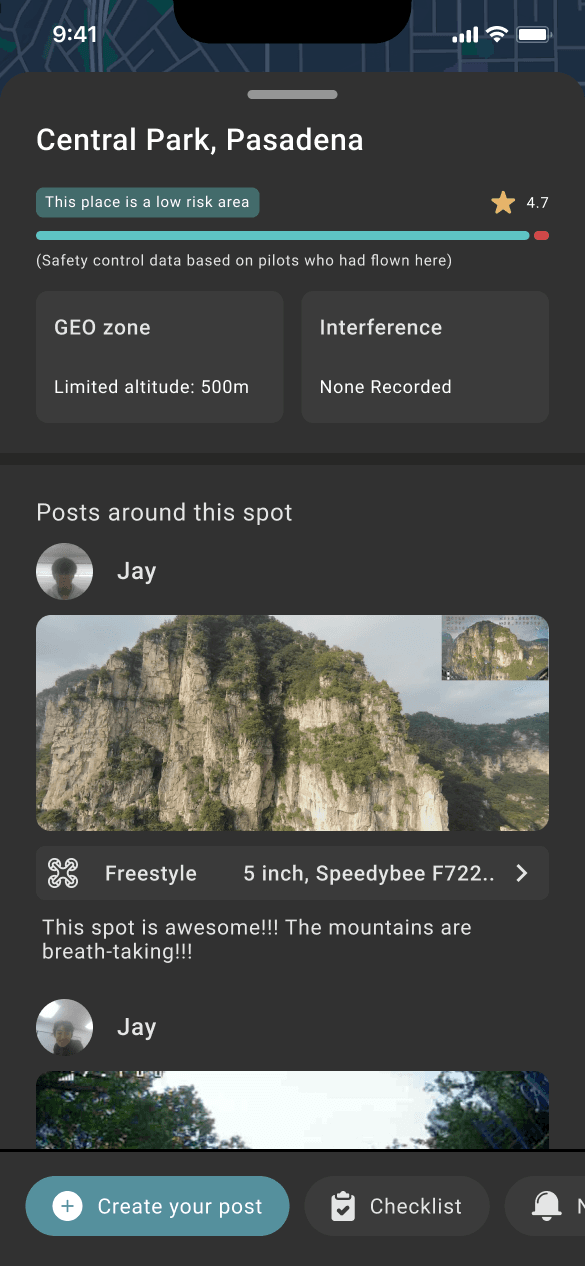This screenshot has width=585, height=1266.
Task: Open the Freestyle drone info row
Action: pyautogui.click(x=292, y=873)
